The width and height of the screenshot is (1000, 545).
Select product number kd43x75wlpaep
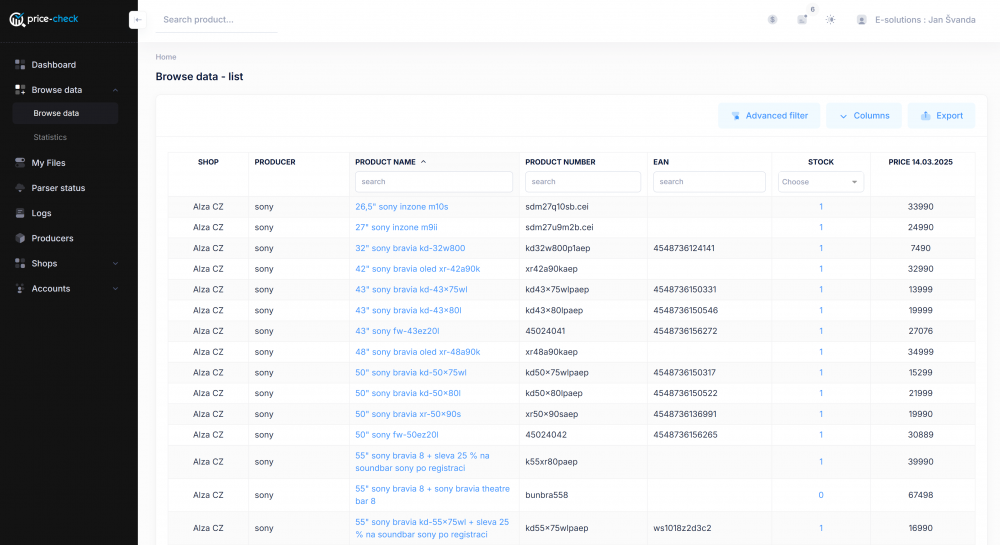click(x=557, y=289)
